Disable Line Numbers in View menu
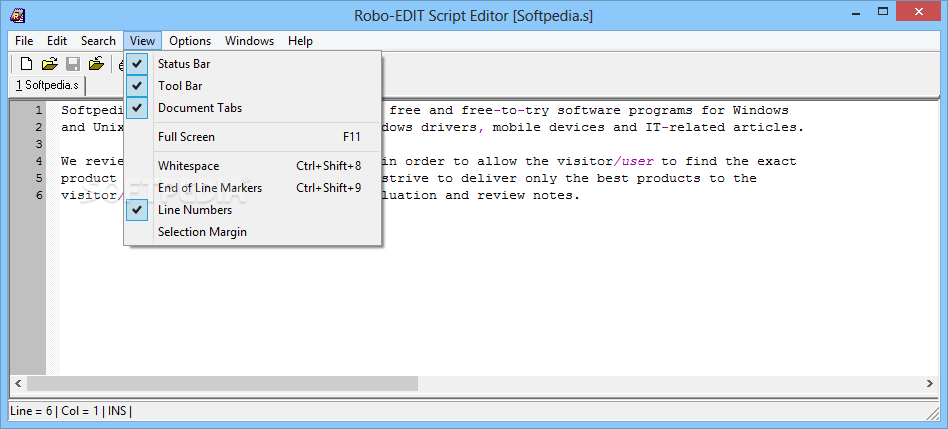This screenshot has width=948, height=429. [253, 210]
